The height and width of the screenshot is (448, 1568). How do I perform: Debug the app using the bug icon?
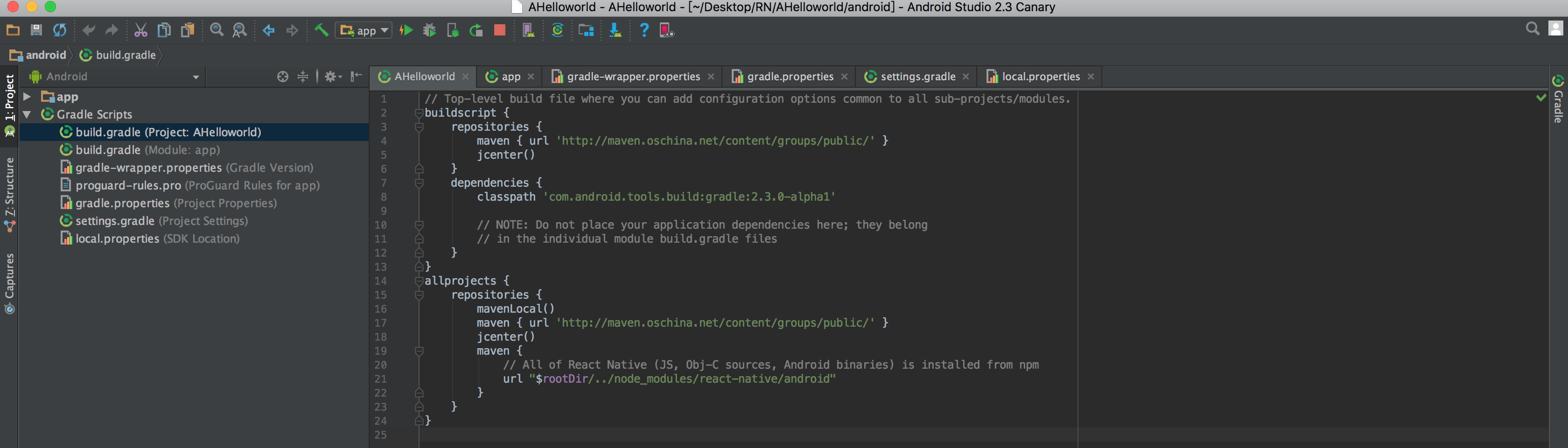429,29
